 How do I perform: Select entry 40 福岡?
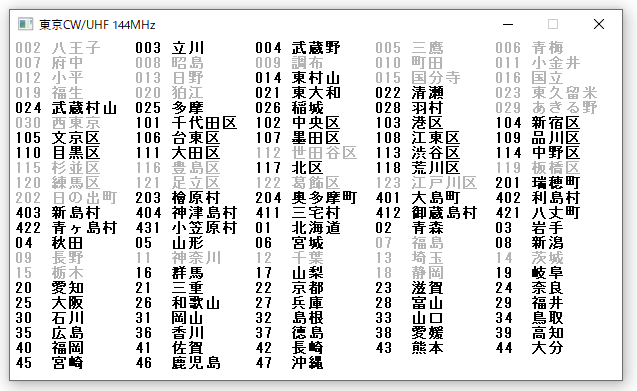49,349
